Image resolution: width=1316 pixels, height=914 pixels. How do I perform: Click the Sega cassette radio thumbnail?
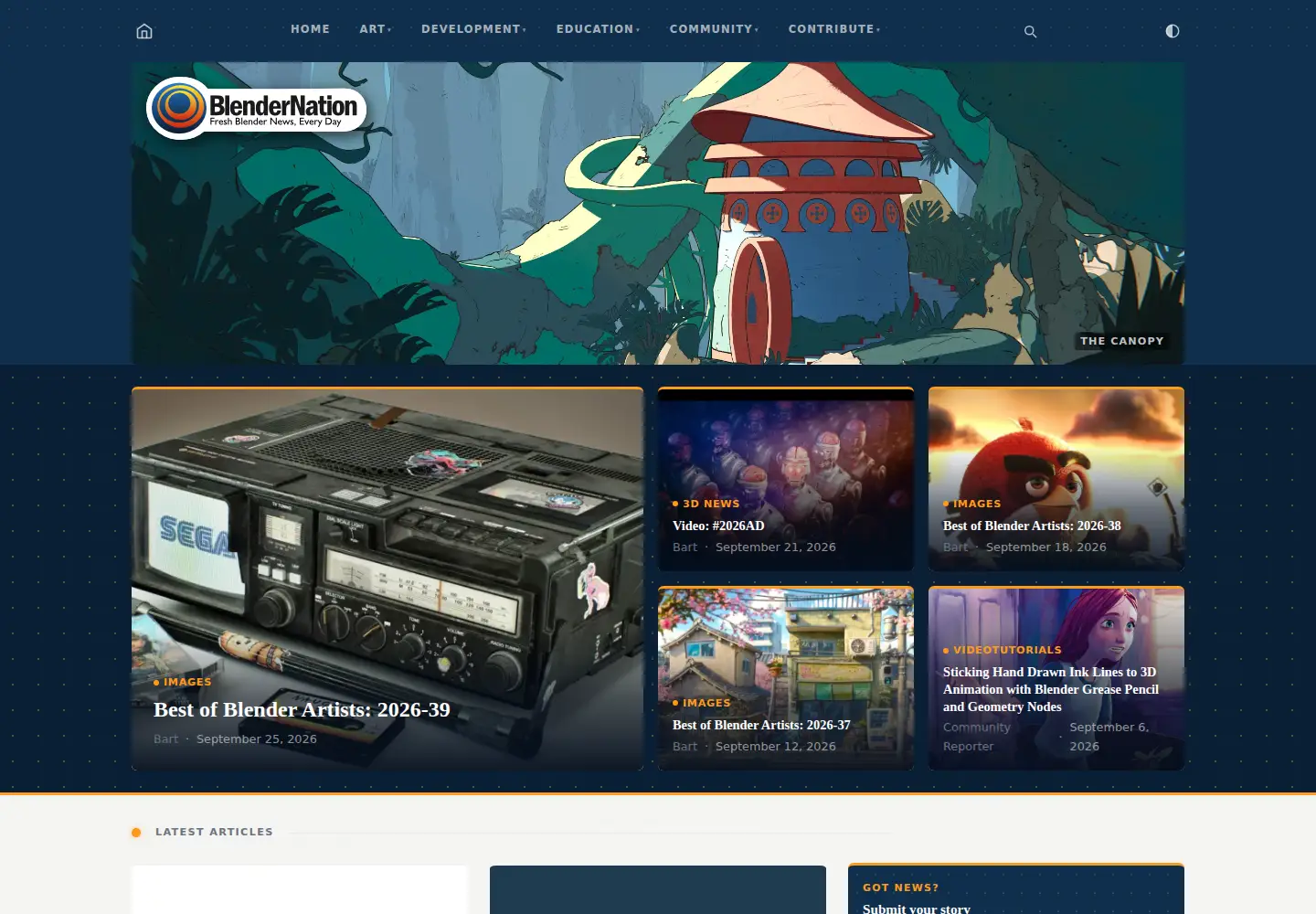point(387,579)
